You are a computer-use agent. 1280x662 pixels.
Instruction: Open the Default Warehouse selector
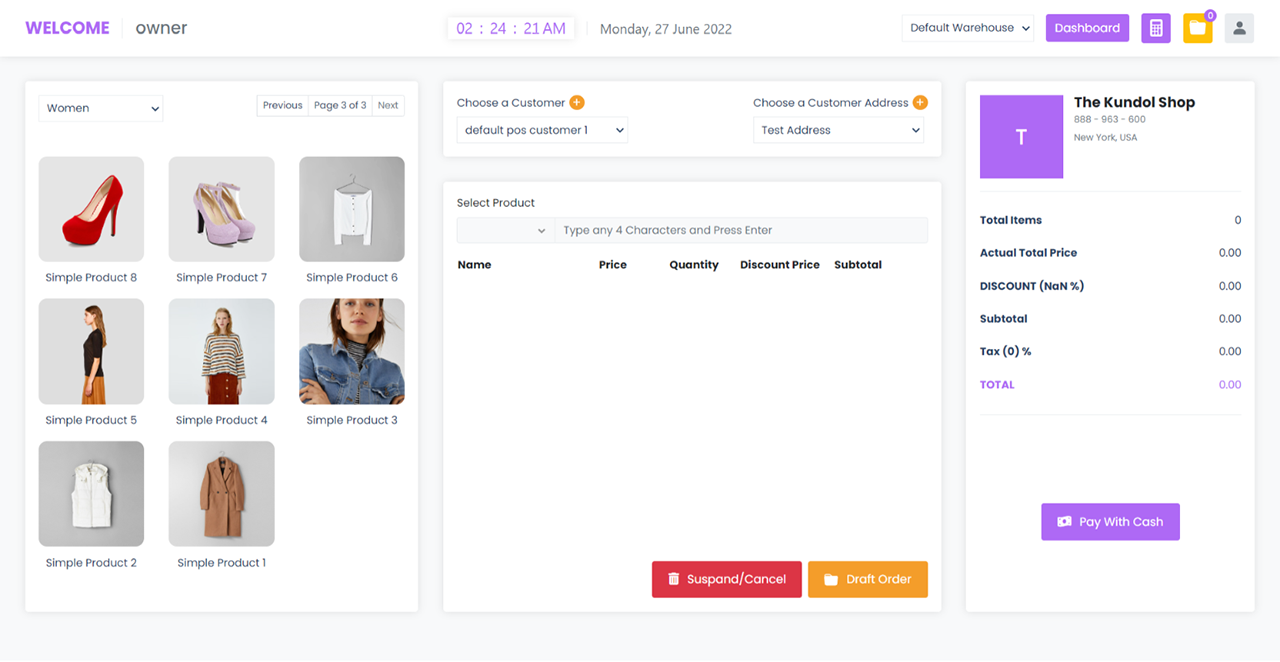(x=966, y=27)
